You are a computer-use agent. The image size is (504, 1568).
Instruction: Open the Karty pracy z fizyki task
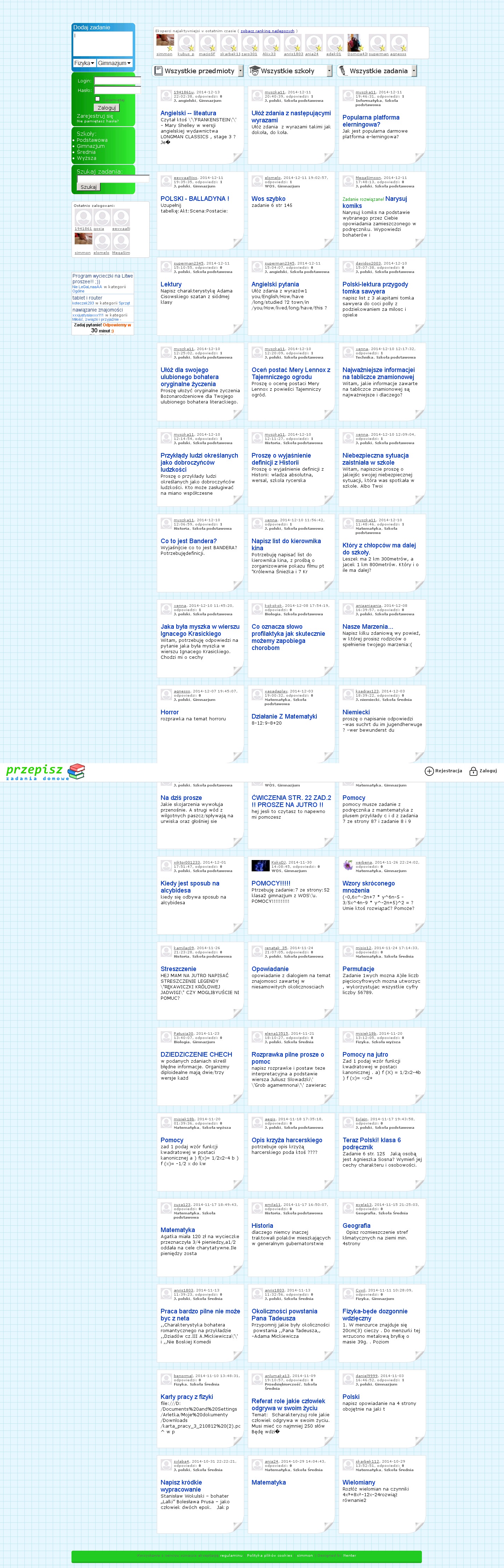[187, 1397]
